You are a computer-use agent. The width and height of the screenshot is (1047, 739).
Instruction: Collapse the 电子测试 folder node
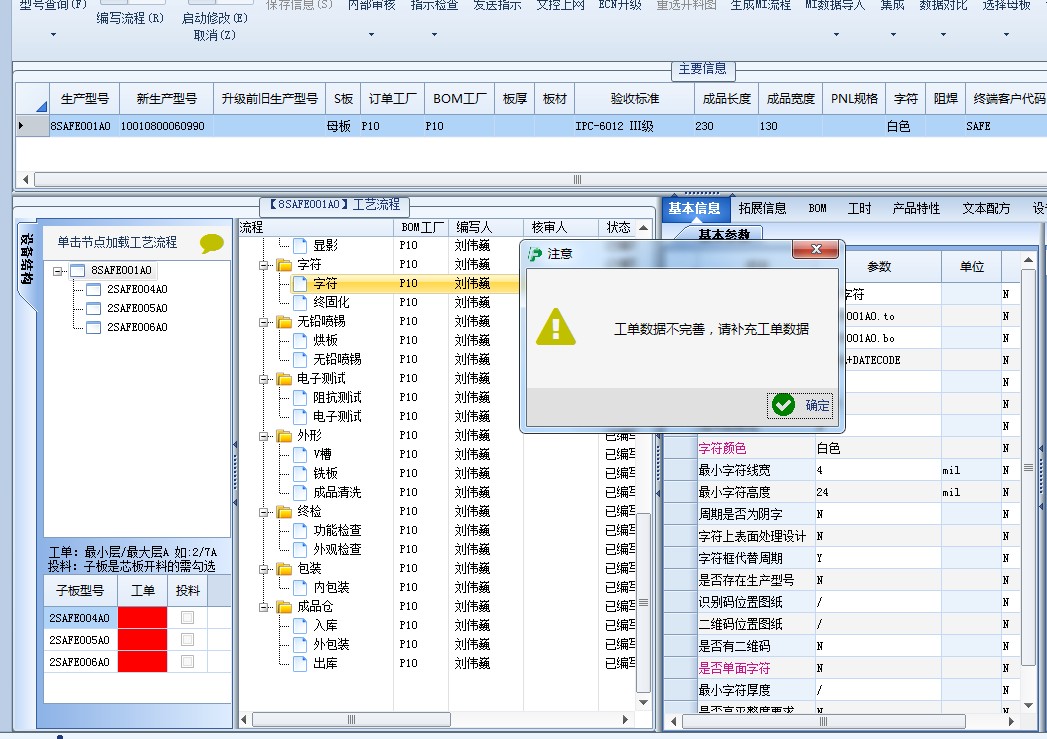pyautogui.click(x=264, y=379)
